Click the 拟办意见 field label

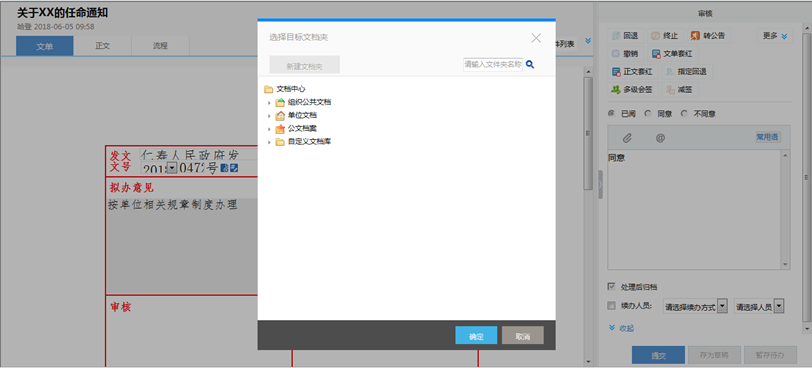(131, 187)
